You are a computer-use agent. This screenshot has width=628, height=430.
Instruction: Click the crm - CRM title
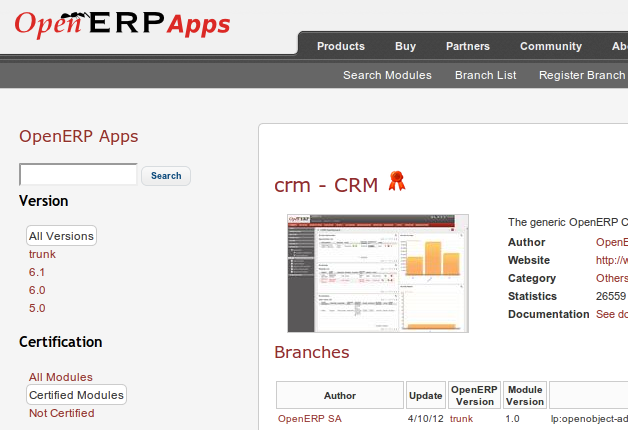[x=326, y=185]
